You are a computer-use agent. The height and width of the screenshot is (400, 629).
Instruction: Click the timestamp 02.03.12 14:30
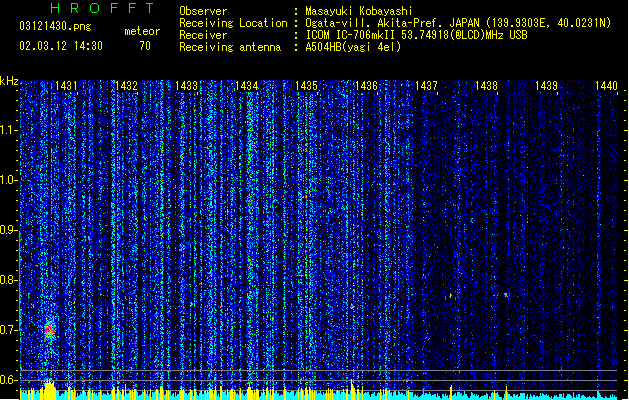pyautogui.click(x=61, y=46)
